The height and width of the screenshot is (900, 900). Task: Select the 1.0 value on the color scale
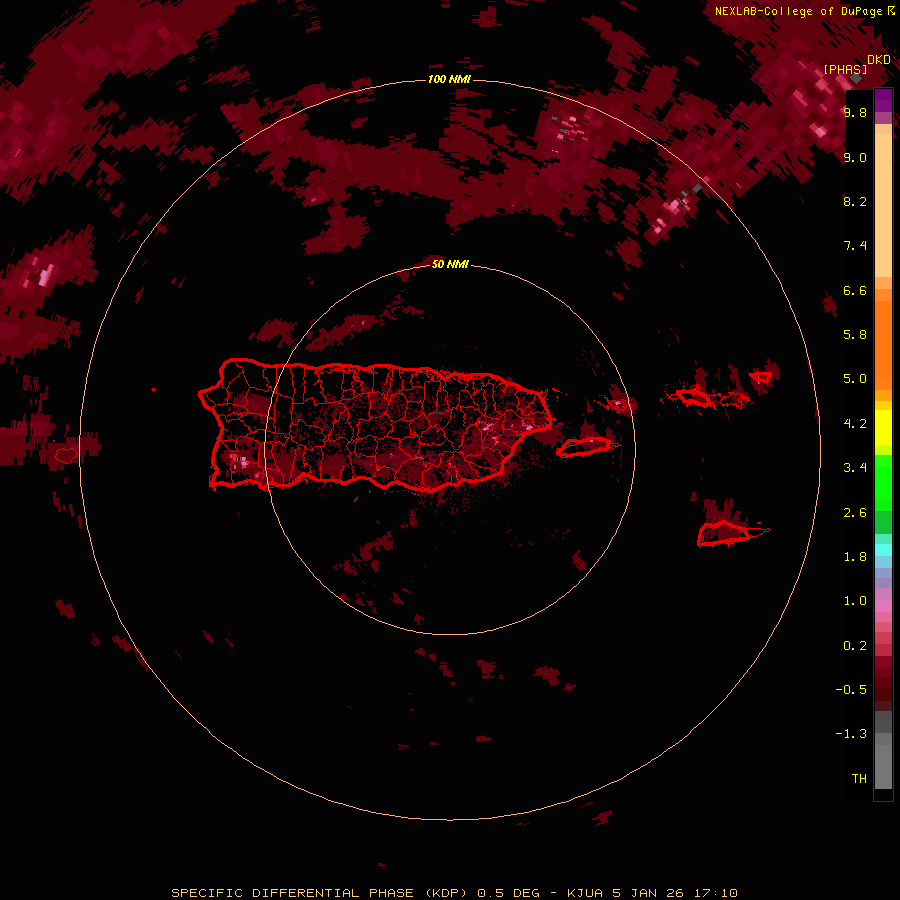tap(855, 601)
